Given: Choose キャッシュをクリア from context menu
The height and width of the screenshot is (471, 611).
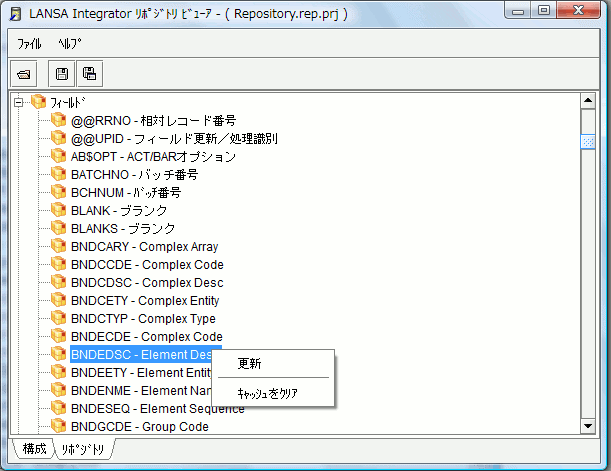Looking at the screenshot, I should click(x=273, y=393).
